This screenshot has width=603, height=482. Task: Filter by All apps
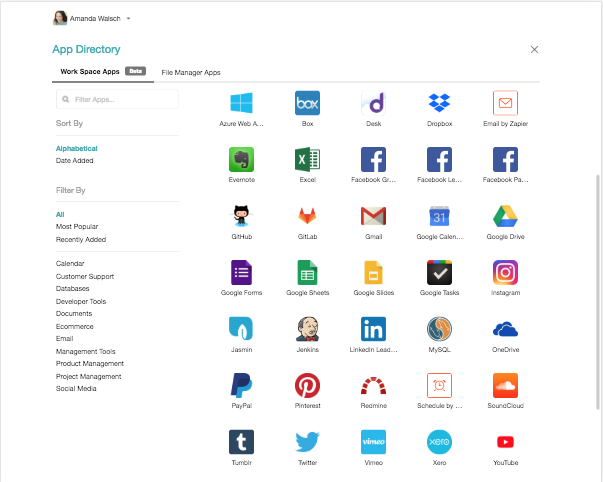coord(60,215)
